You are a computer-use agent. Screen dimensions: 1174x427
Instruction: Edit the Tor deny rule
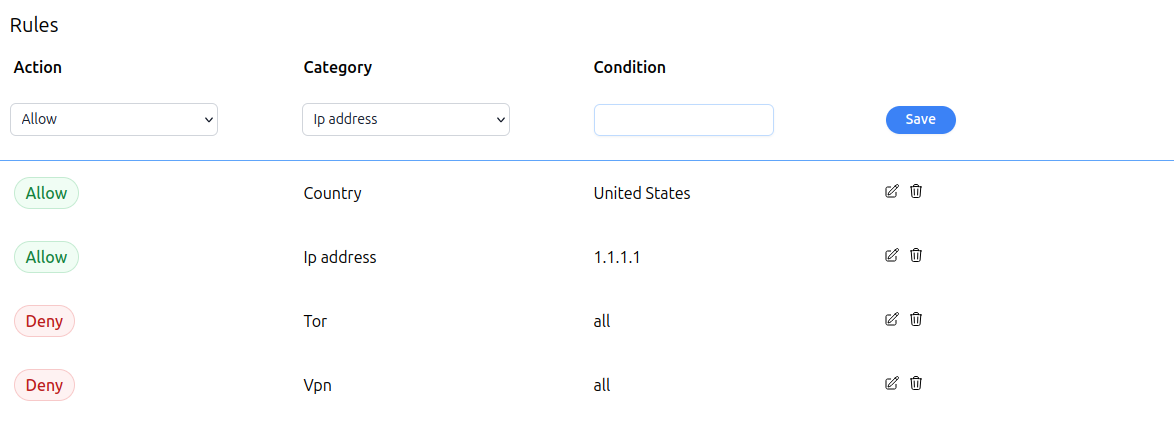point(892,319)
